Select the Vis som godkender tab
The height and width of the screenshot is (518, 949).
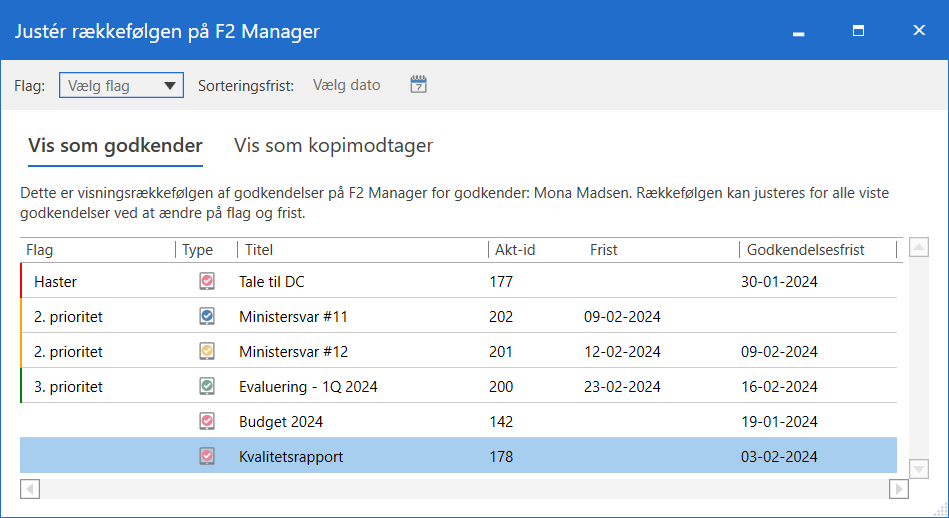click(x=115, y=145)
